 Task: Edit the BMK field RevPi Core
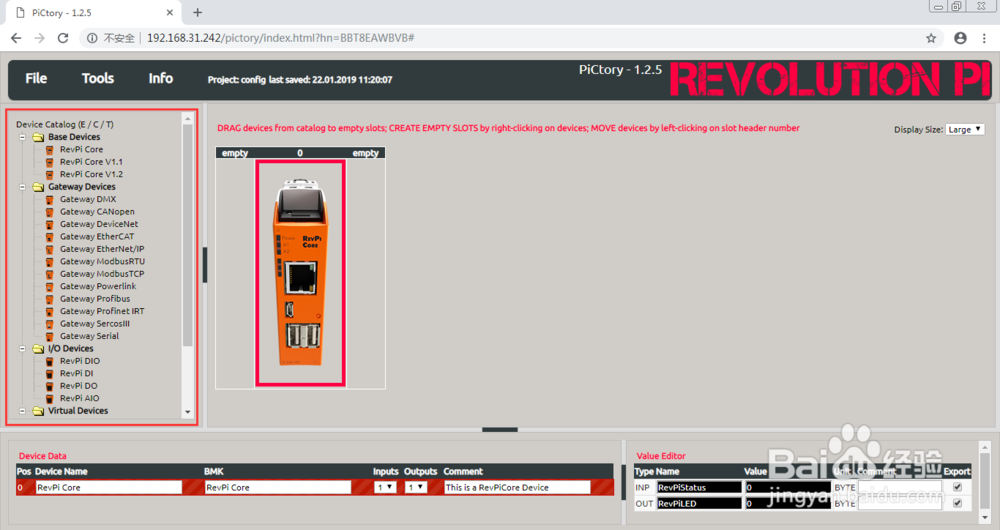(278, 487)
